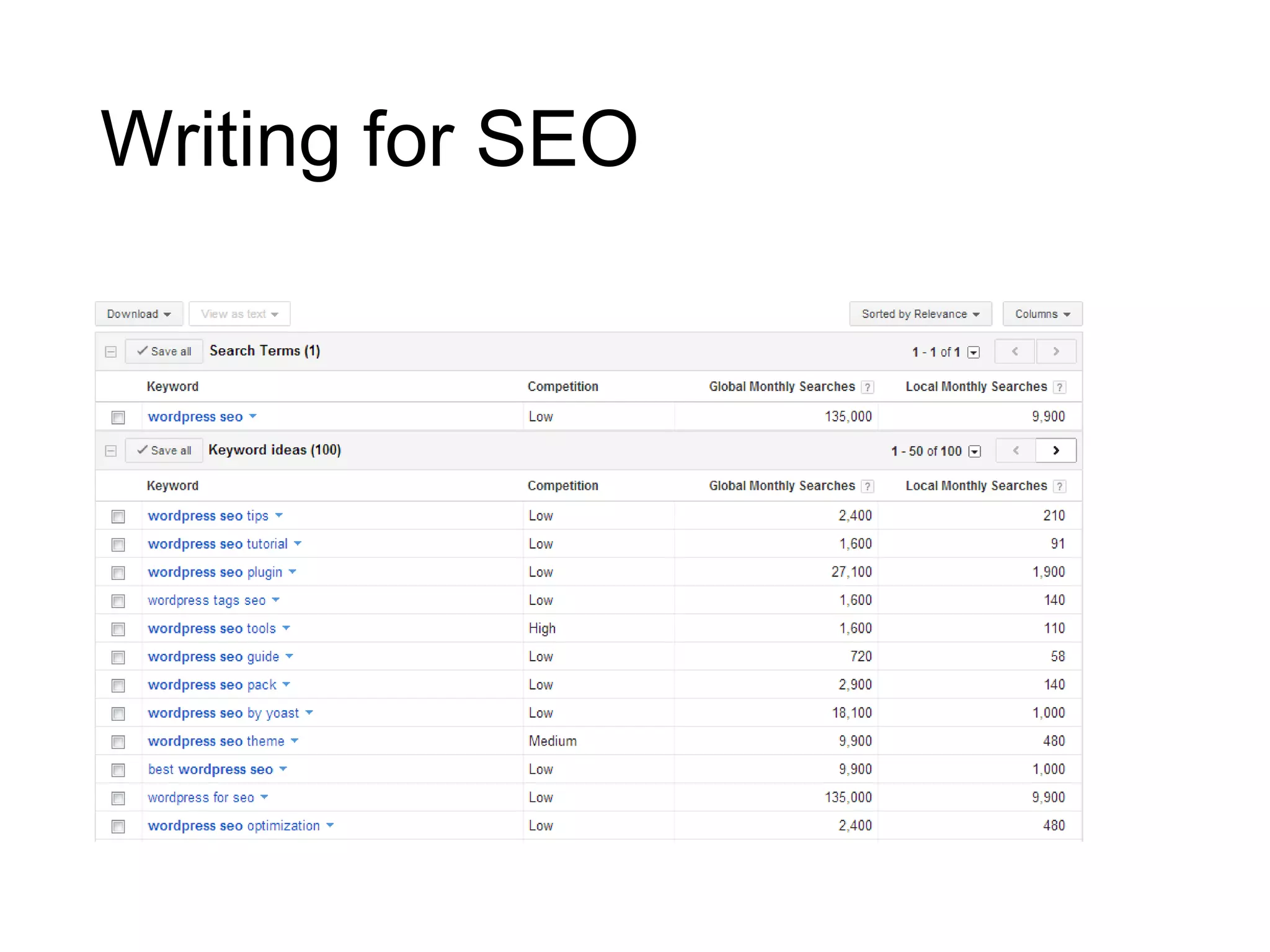Click Competition column header in Keyword ideas

click(x=563, y=486)
